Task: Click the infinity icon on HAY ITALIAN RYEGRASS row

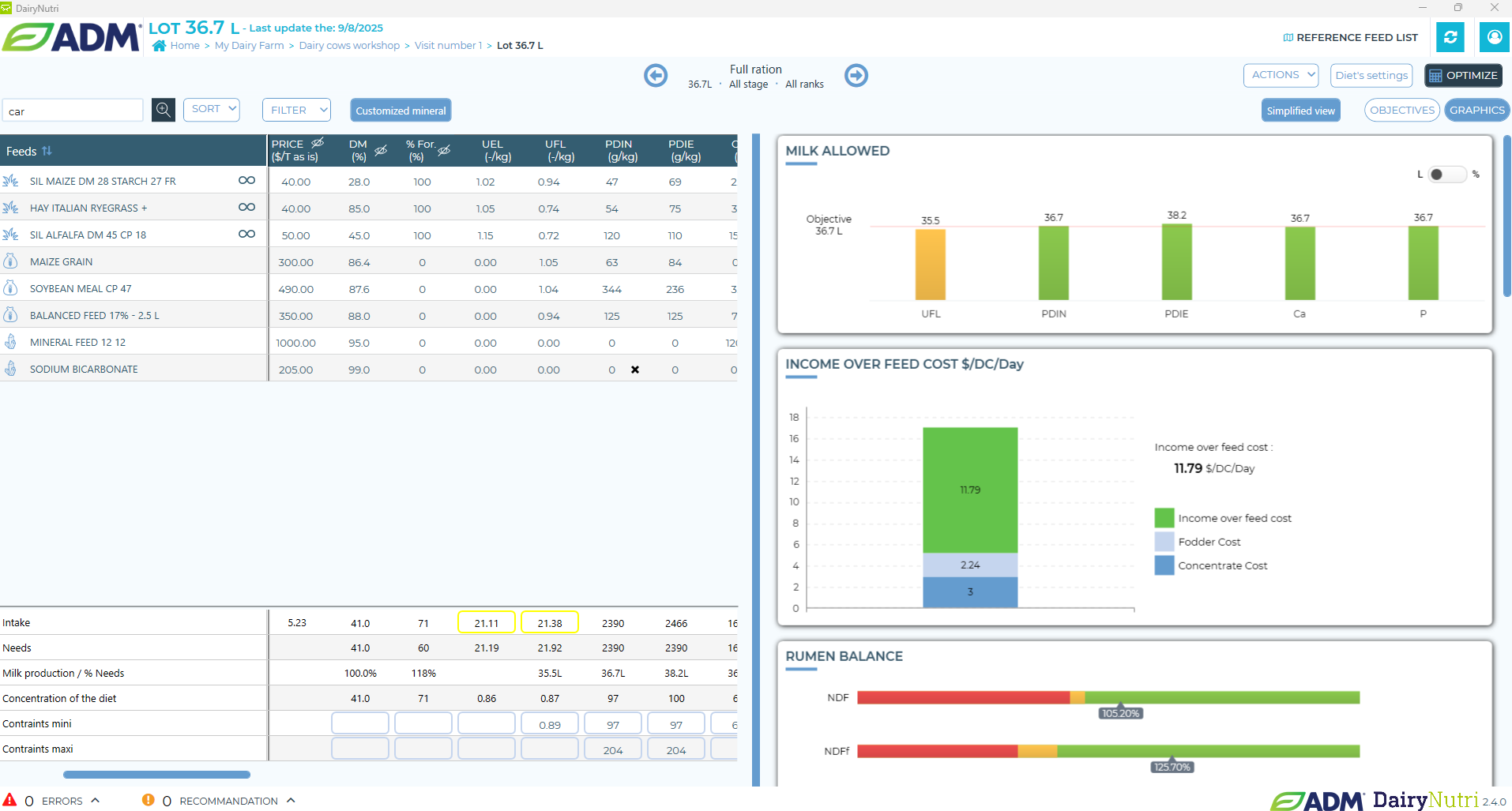Action: (246, 206)
